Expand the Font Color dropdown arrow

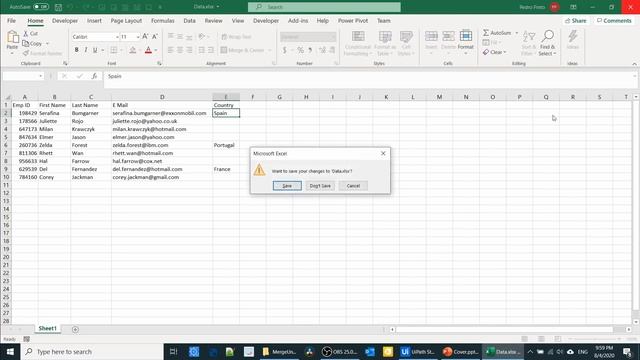156,50
